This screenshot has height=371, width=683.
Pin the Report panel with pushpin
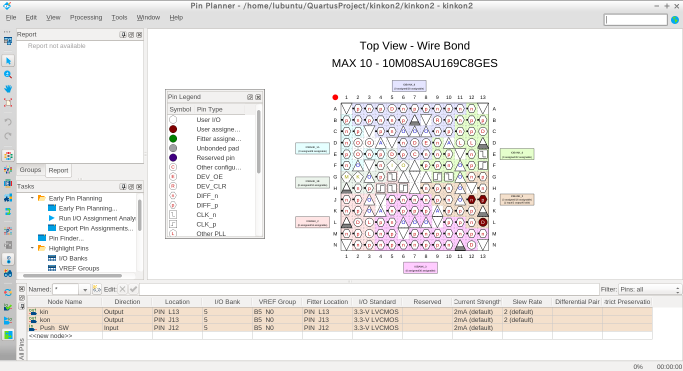click(123, 35)
